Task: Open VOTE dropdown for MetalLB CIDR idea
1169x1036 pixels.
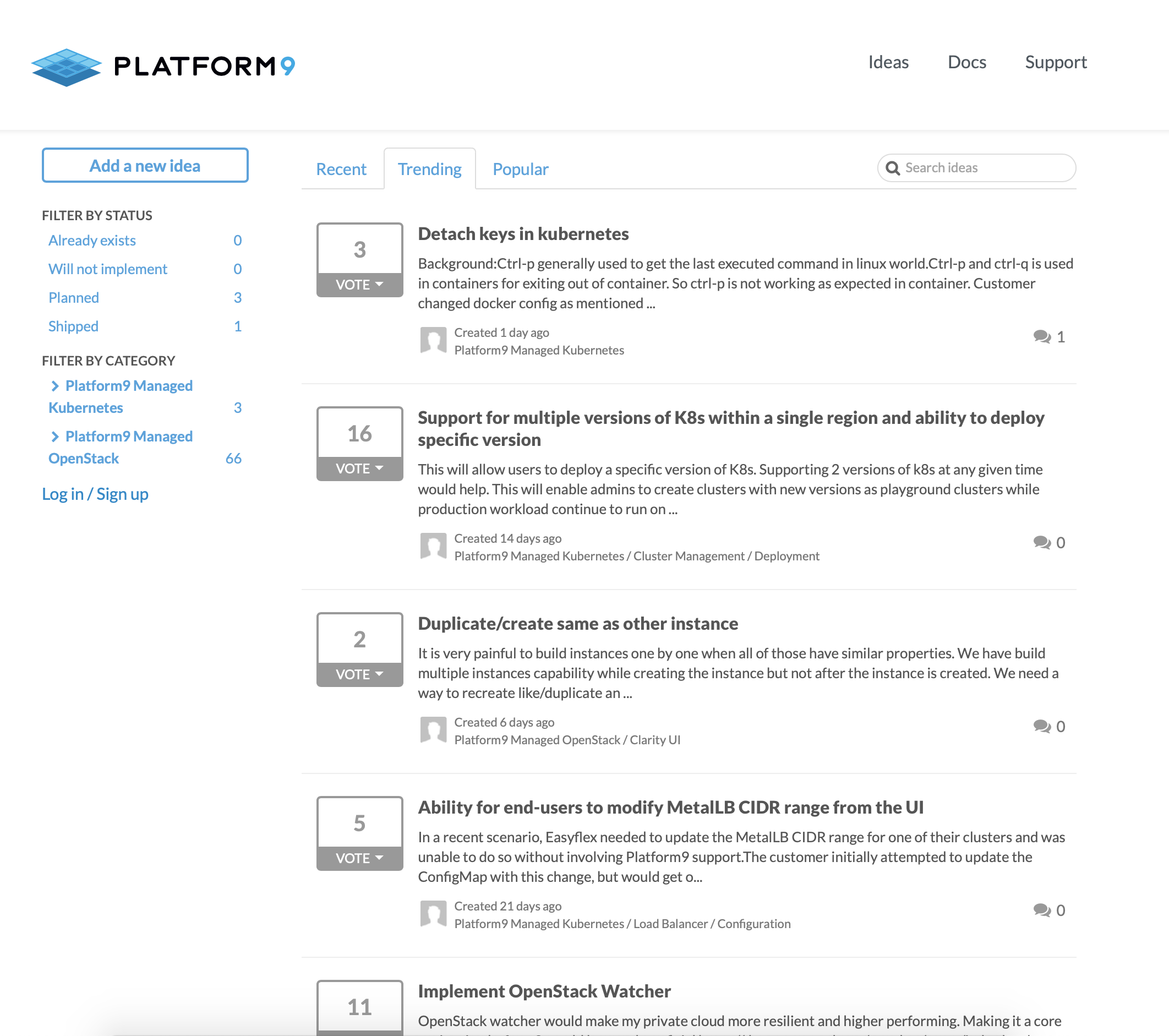Action: [x=359, y=858]
